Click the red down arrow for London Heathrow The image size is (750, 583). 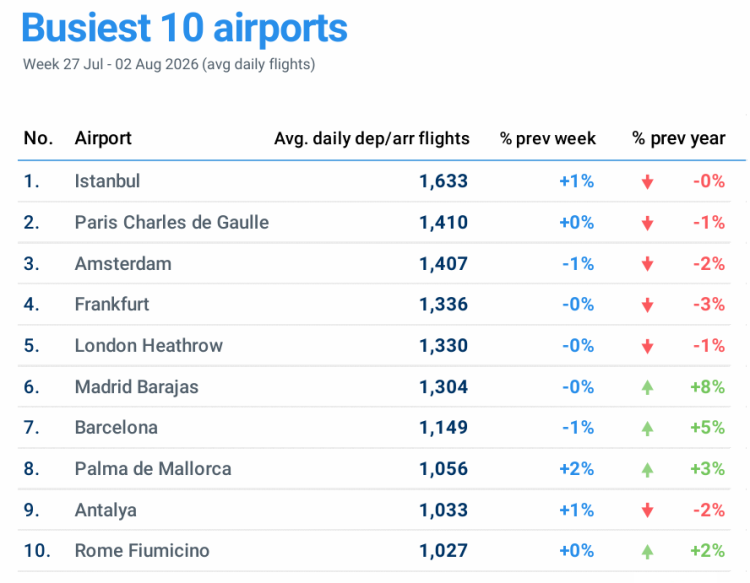click(647, 346)
